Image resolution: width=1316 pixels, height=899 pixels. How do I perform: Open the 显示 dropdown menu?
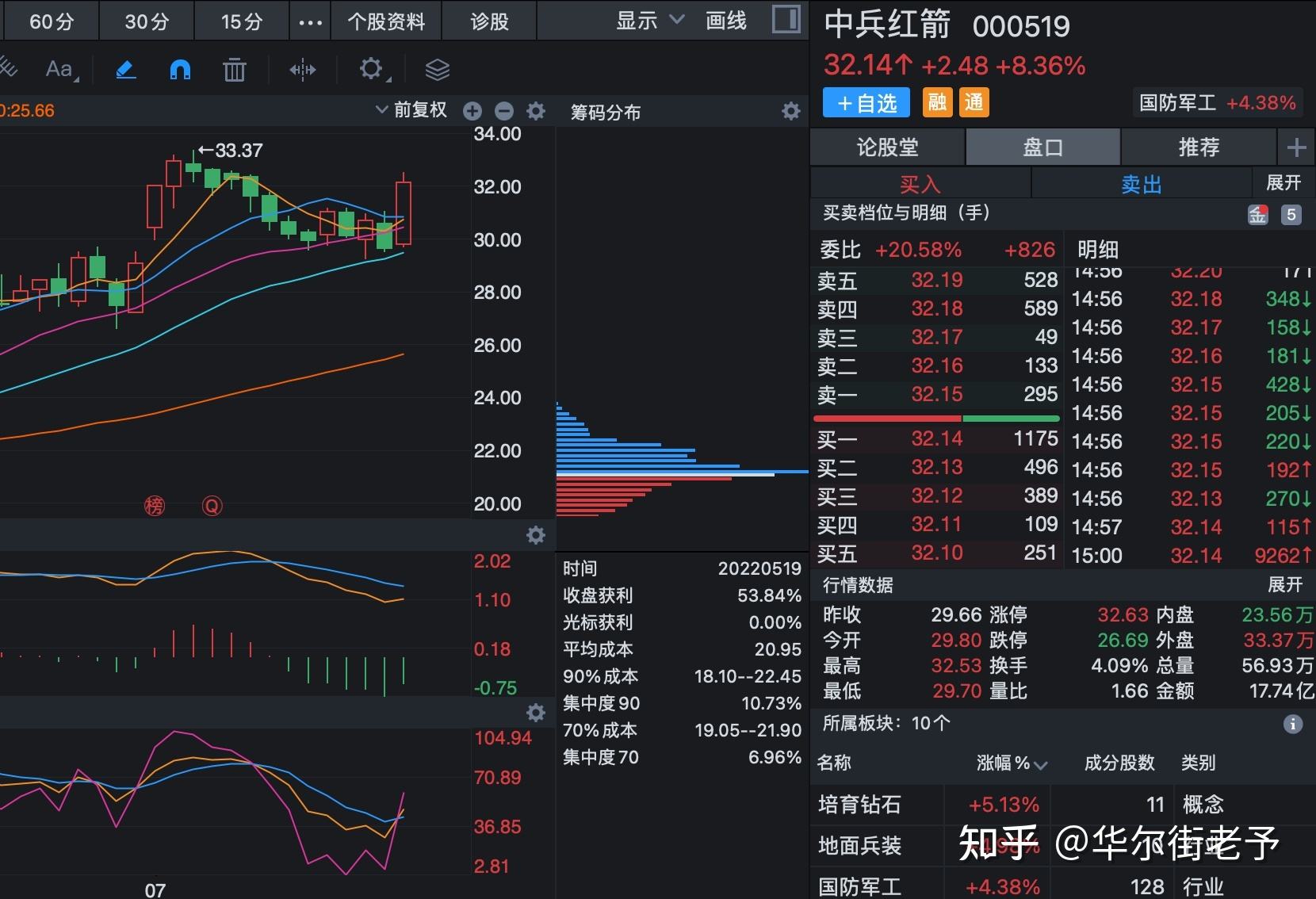point(650,21)
